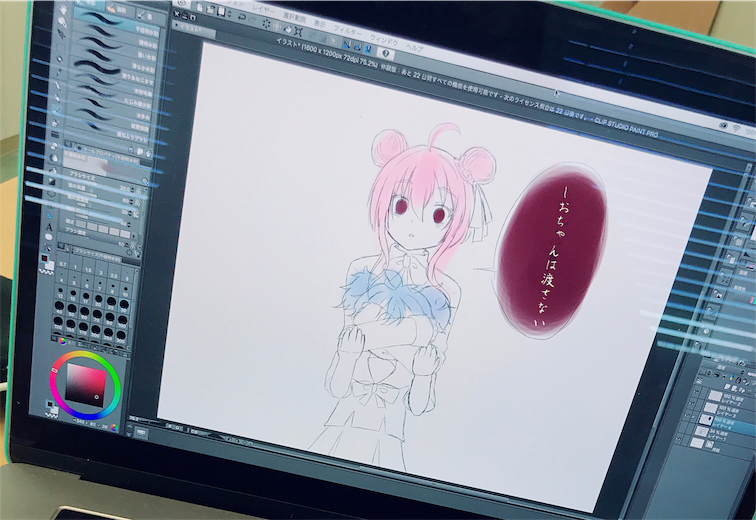Adjust the brush size 30.0 stepper
The width and height of the screenshot is (756, 520).
[x=133, y=189]
